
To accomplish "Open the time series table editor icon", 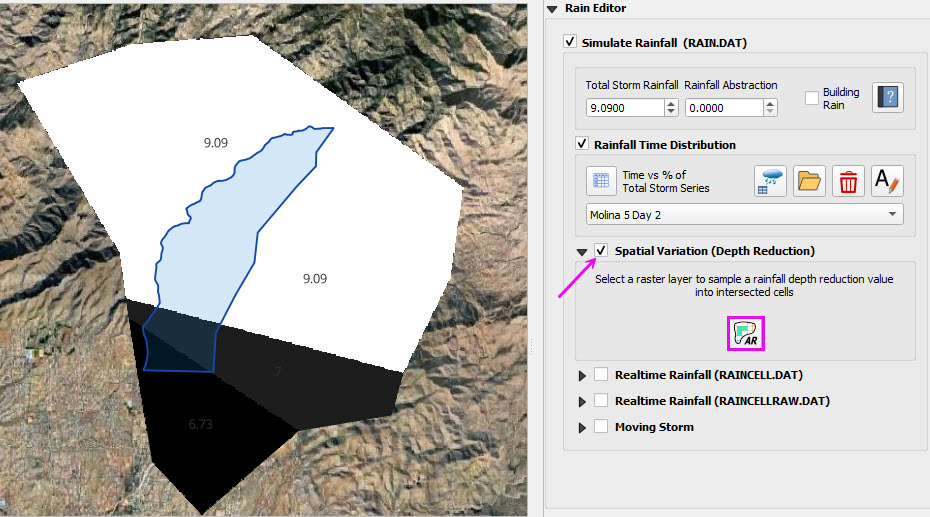I will pyautogui.click(x=601, y=181).
